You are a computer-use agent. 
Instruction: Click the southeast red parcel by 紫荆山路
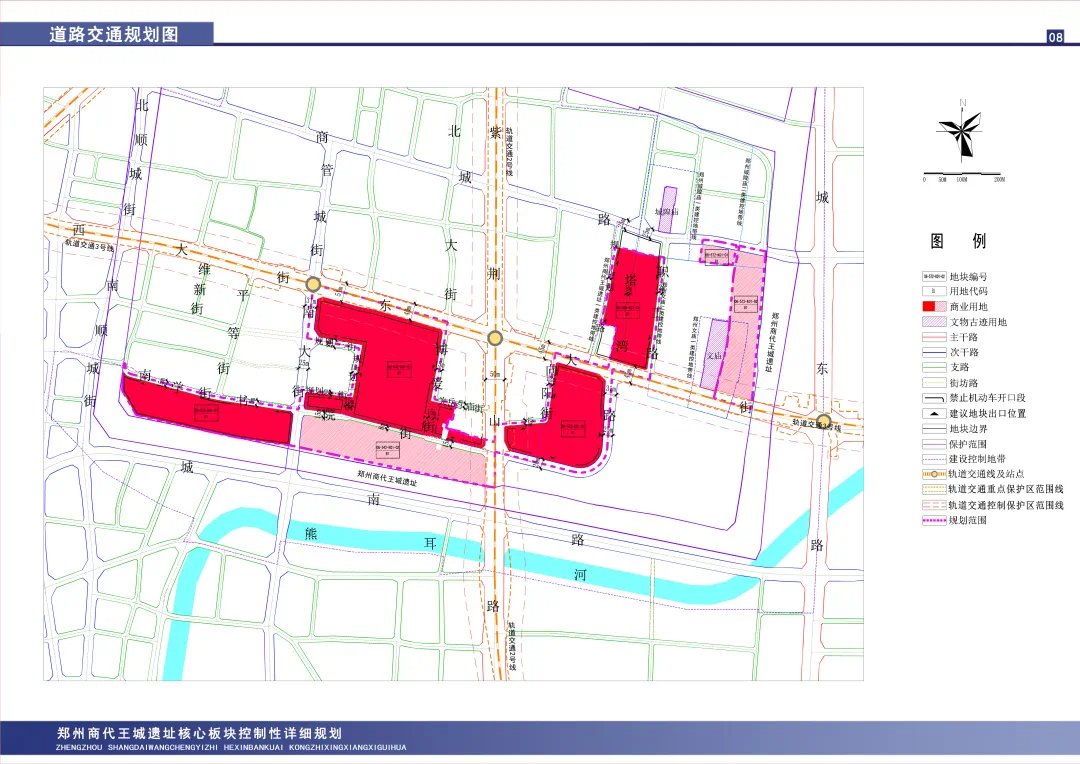pyautogui.click(x=558, y=420)
